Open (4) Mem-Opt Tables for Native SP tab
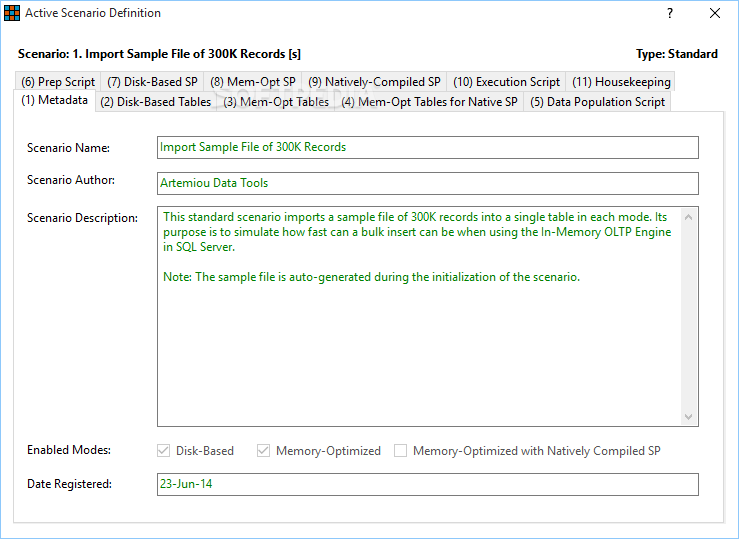Viewport: 739px width, 539px height. point(429,102)
